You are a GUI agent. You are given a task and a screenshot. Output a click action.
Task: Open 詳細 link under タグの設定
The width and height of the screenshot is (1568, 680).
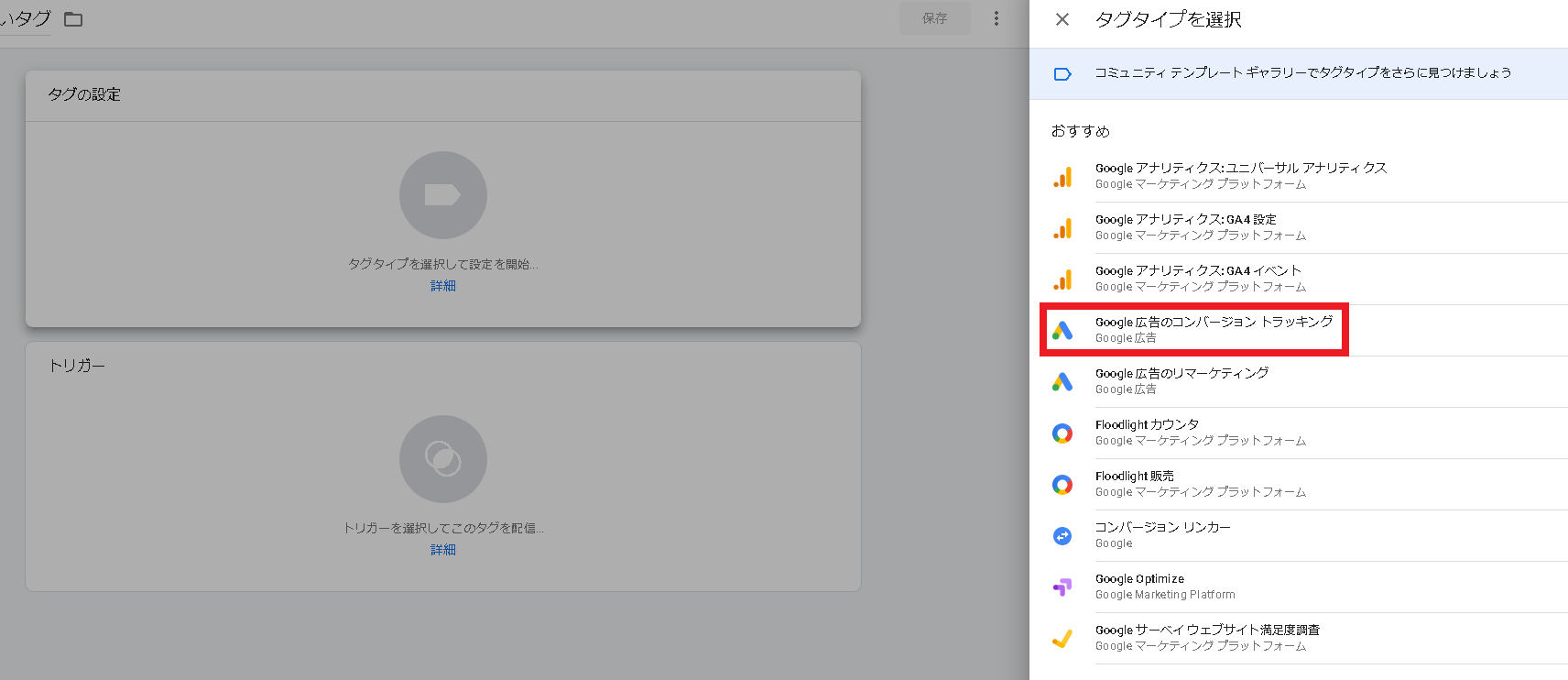tap(443, 286)
